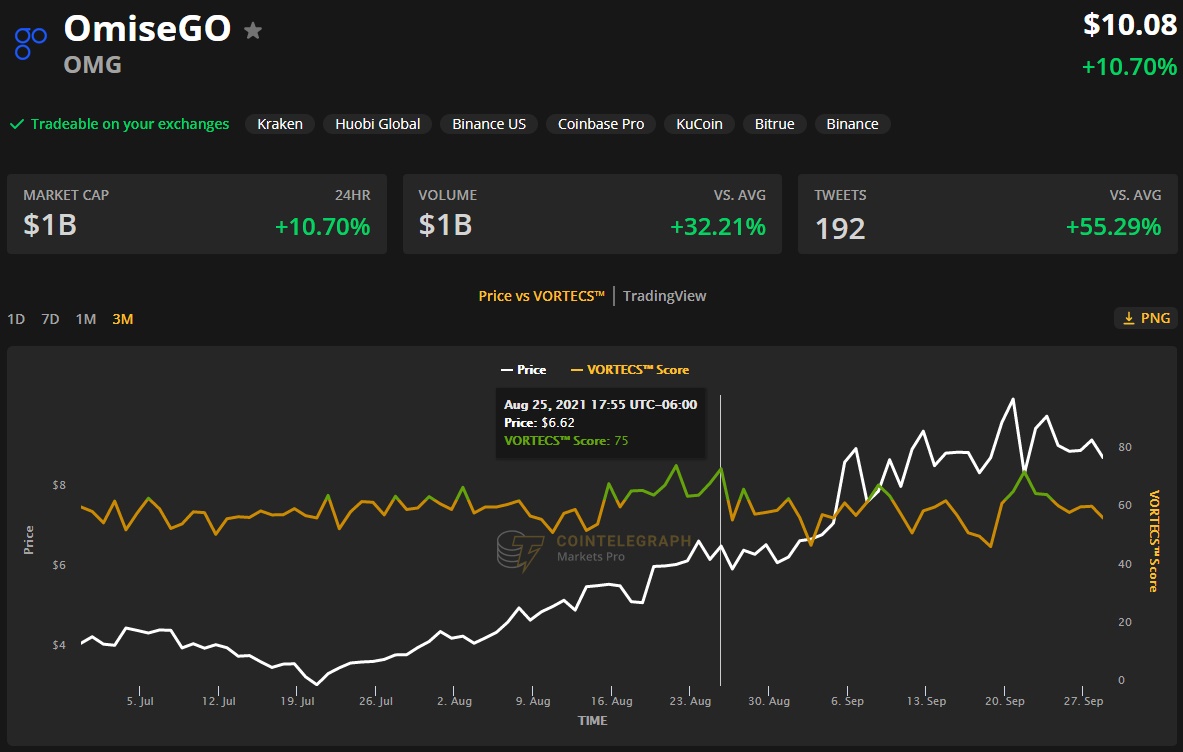The width and height of the screenshot is (1183, 752).
Task: Switch chart range to 1D
Action: 16,319
